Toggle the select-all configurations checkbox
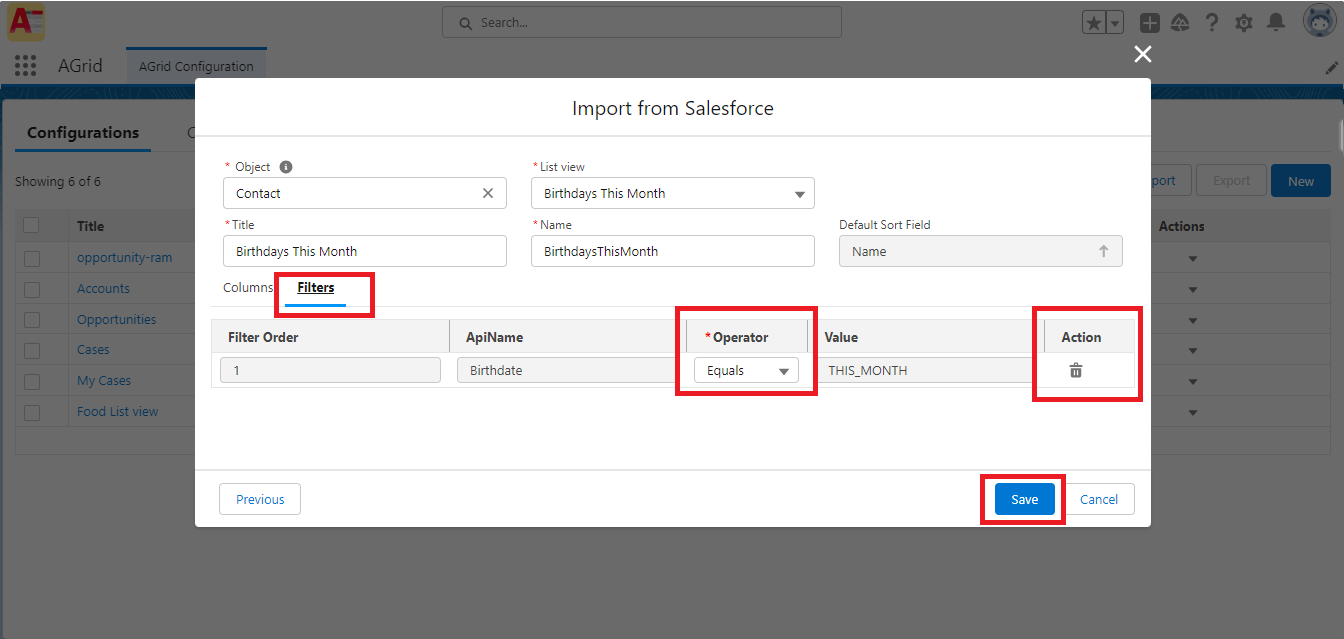Image resolution: width=1344 pixels, height=639 pixels. click(x=32, y=226)
